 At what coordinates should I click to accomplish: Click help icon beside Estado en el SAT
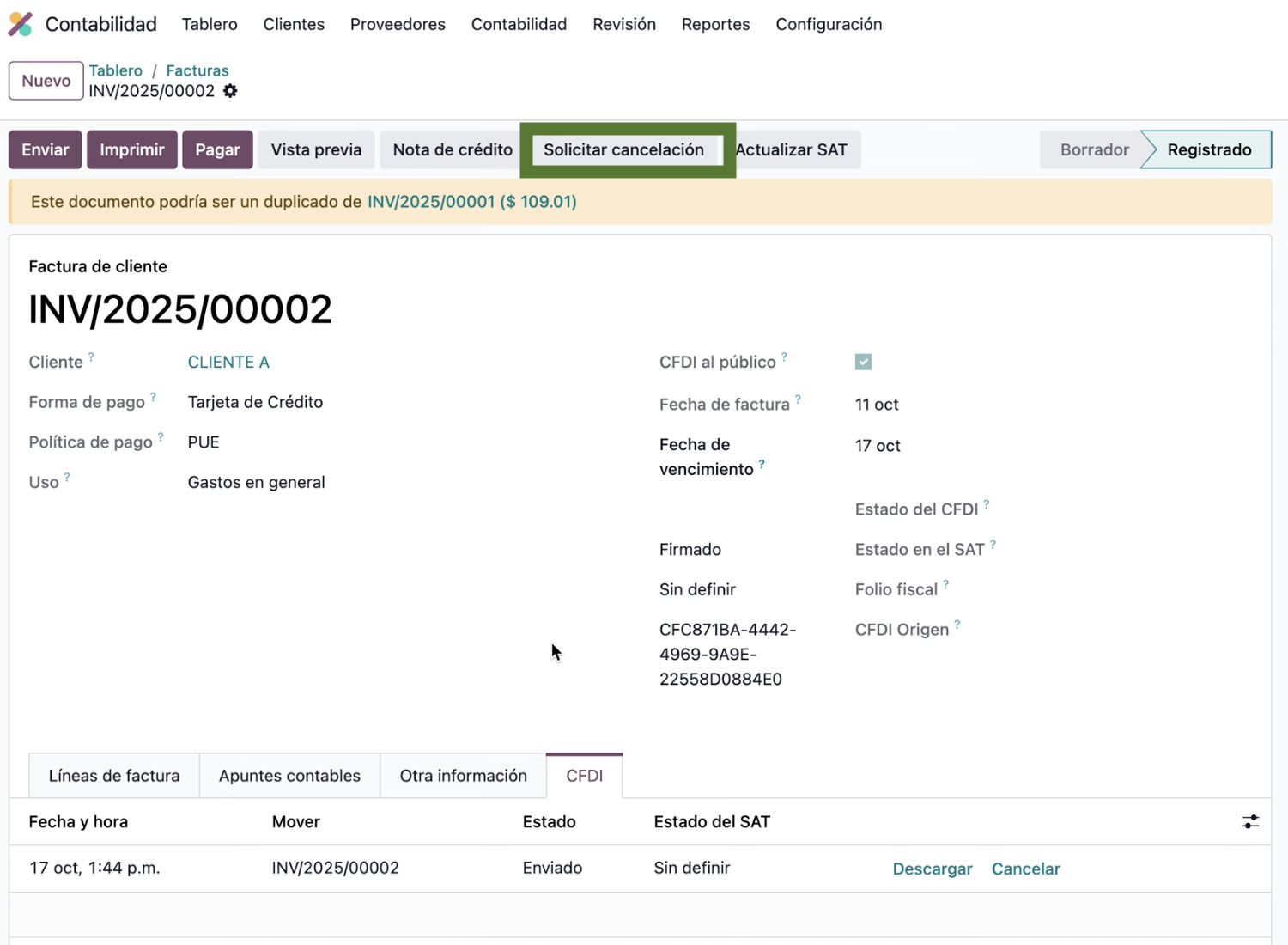tap(993, 545)
